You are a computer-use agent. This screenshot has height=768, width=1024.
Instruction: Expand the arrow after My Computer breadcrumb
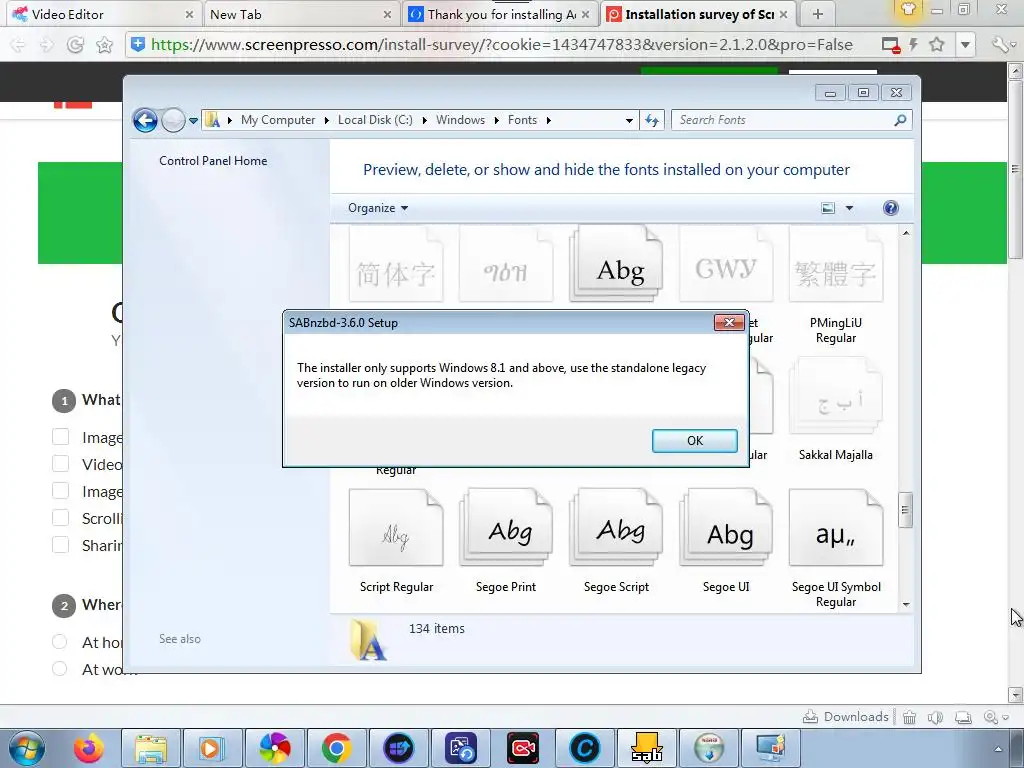coord(327,120)
